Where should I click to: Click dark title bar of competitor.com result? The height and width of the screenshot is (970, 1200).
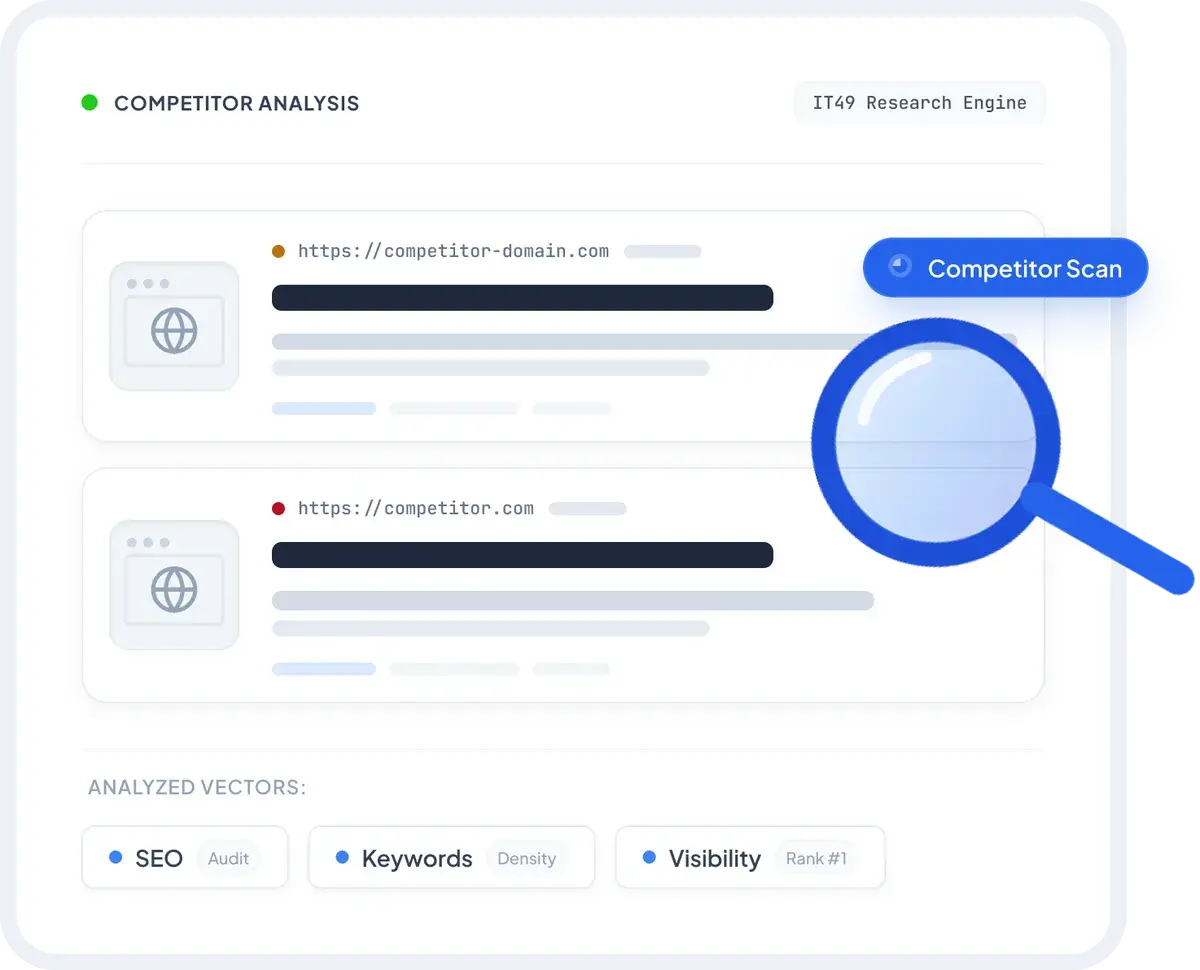point(522,555)
